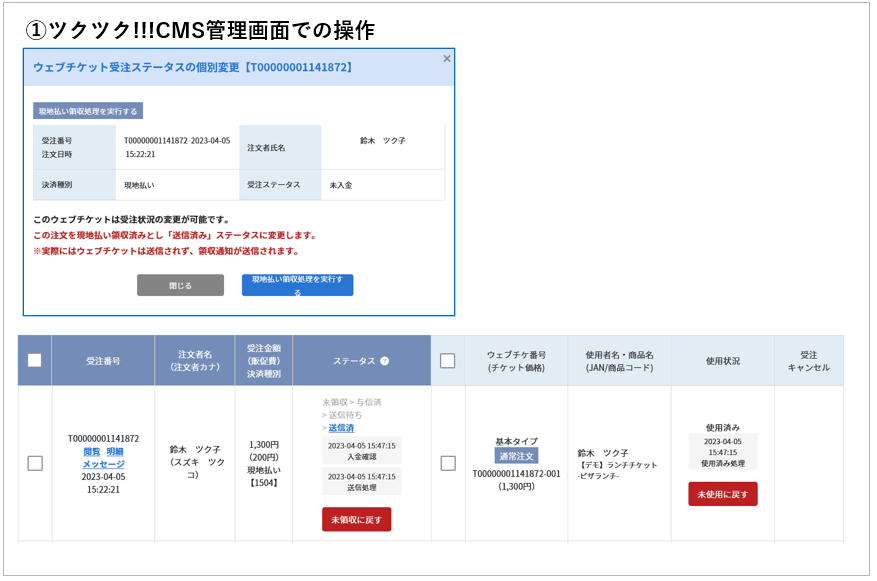Click product name 【デモ】ランチチケット

617,465
